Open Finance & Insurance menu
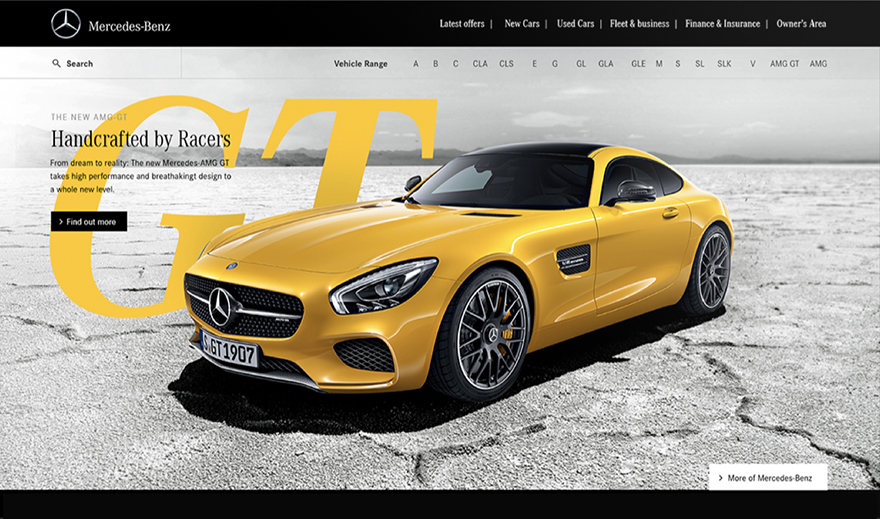880x519 pixels. [722, 24]
